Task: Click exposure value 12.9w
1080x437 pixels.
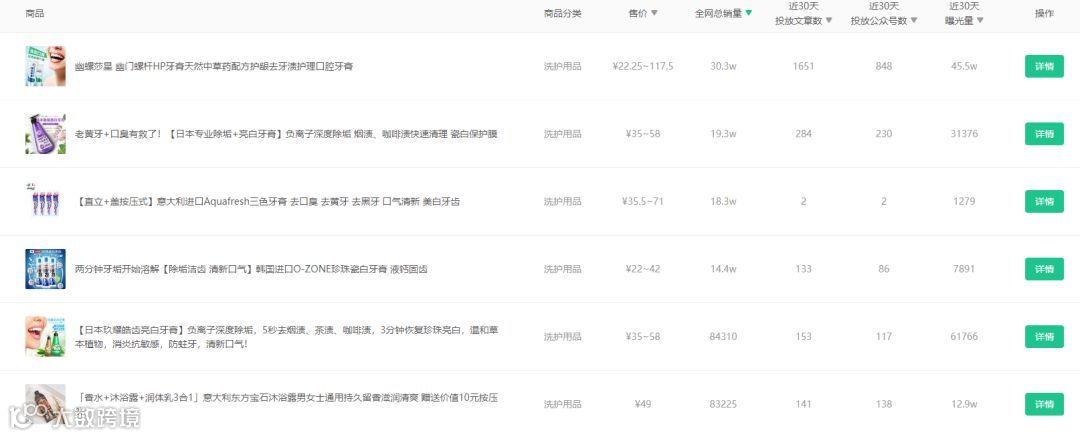Action: click(964, 404)
